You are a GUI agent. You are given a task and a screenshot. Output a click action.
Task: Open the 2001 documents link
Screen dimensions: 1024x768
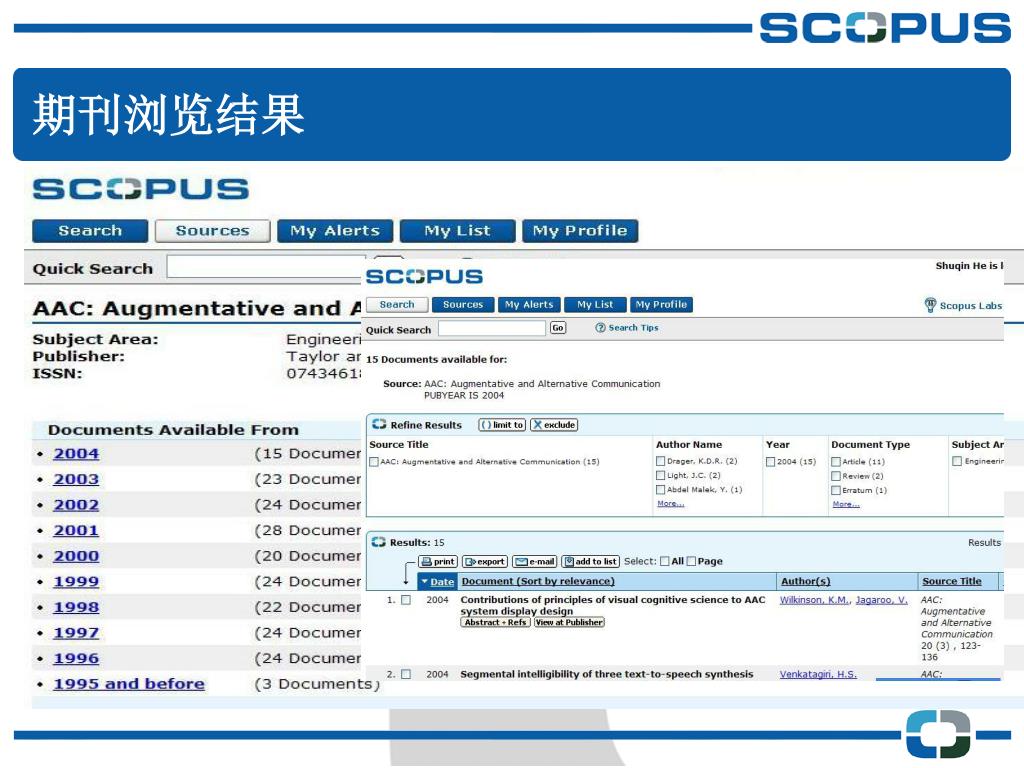click(76, 530)
